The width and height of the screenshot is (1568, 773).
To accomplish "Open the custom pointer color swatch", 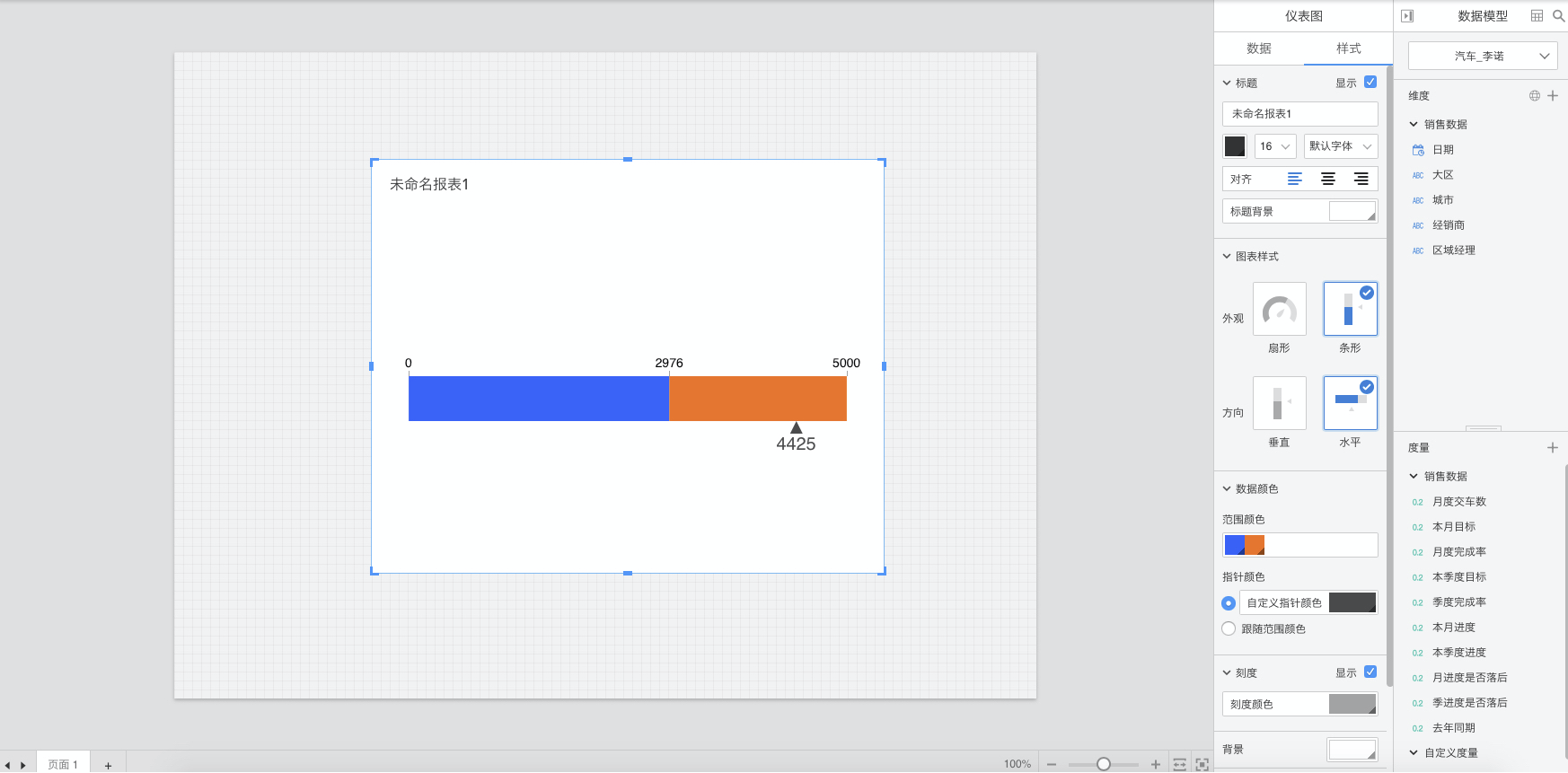I will pyautogui.click(x=1352, y=603).
